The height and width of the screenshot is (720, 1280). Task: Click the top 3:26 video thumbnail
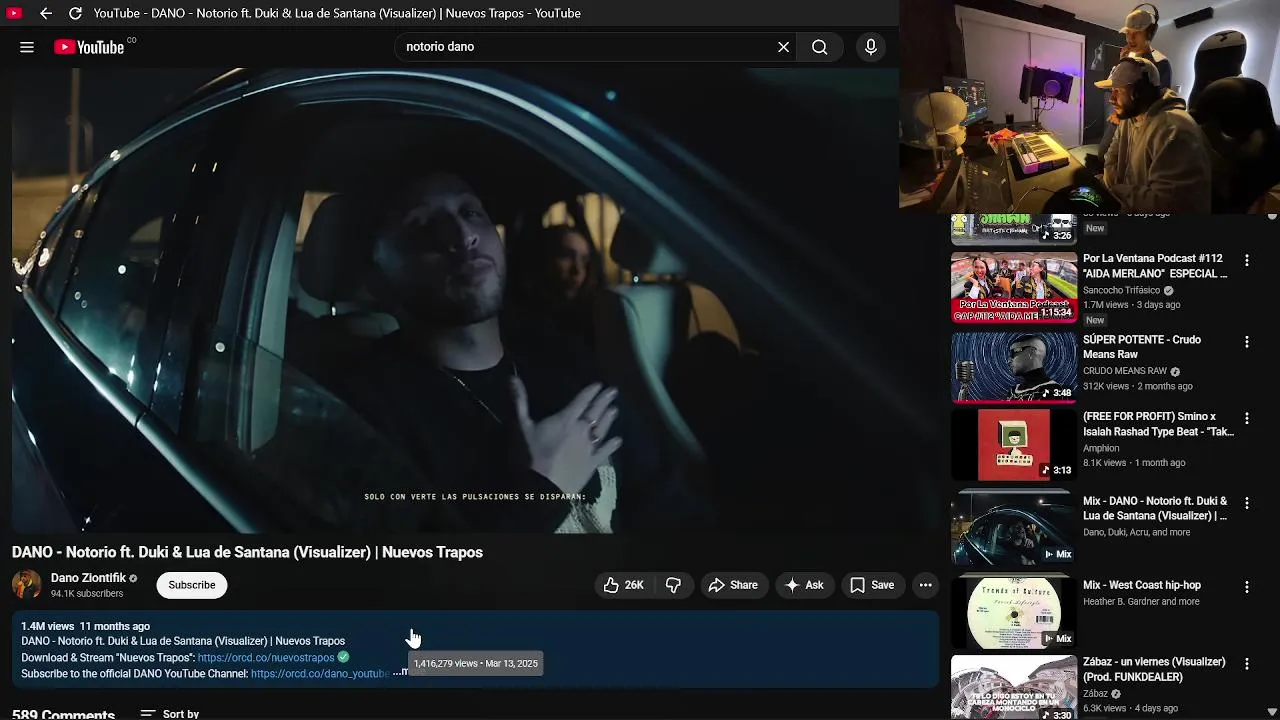click(1014, 229)
